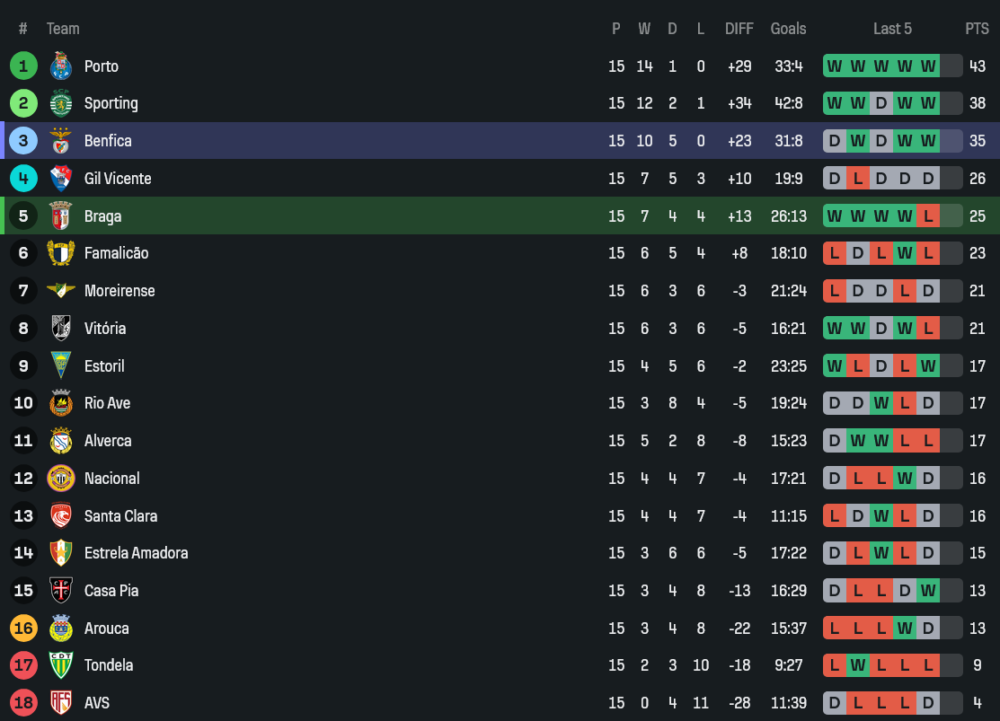The width and height of the screenshot is (1000, 721).
Task: Click the red position 18 badge for AVS
Action: click(23, 703)
